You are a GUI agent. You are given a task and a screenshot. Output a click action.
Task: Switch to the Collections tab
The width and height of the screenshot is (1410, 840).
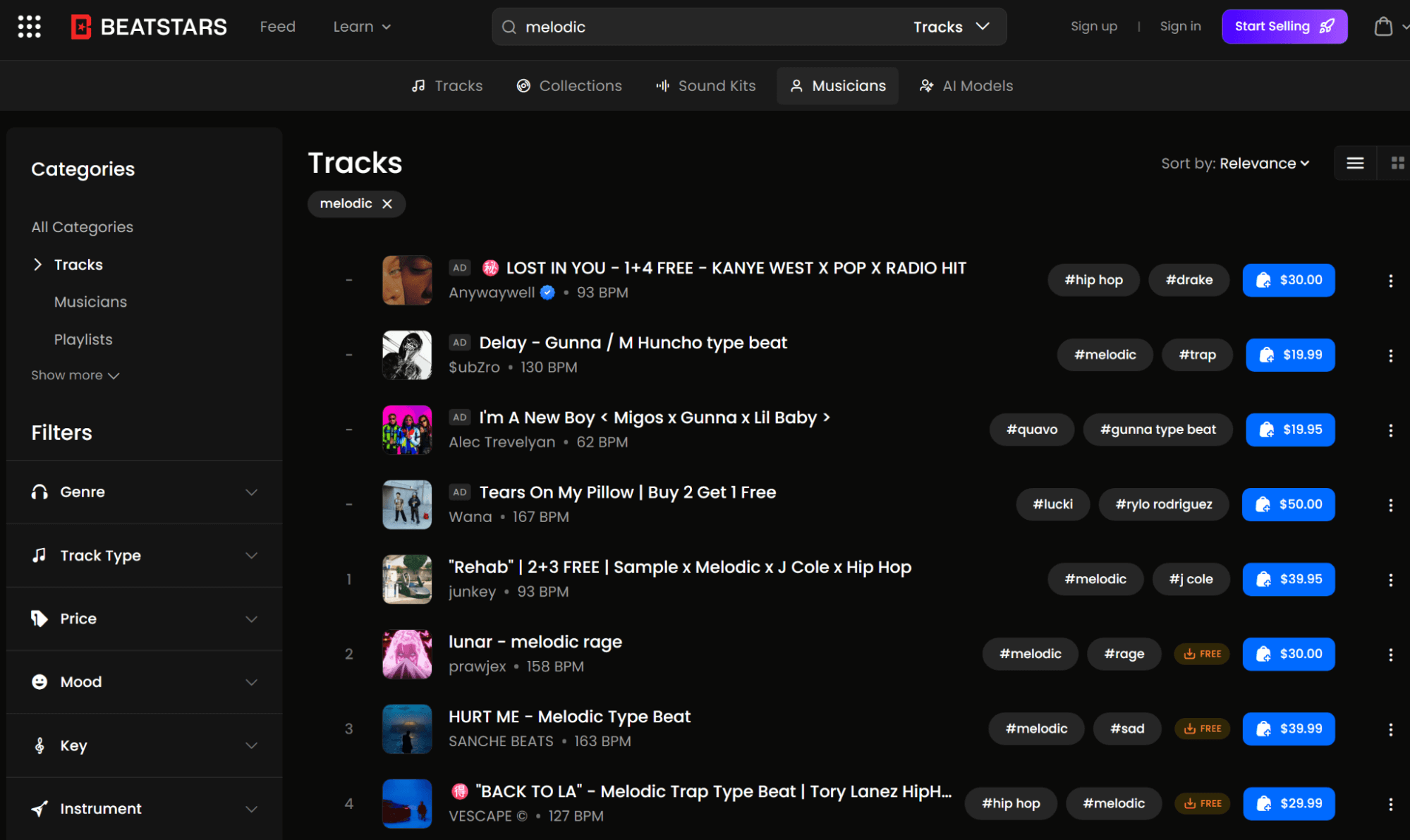click(x=569, y=86)
